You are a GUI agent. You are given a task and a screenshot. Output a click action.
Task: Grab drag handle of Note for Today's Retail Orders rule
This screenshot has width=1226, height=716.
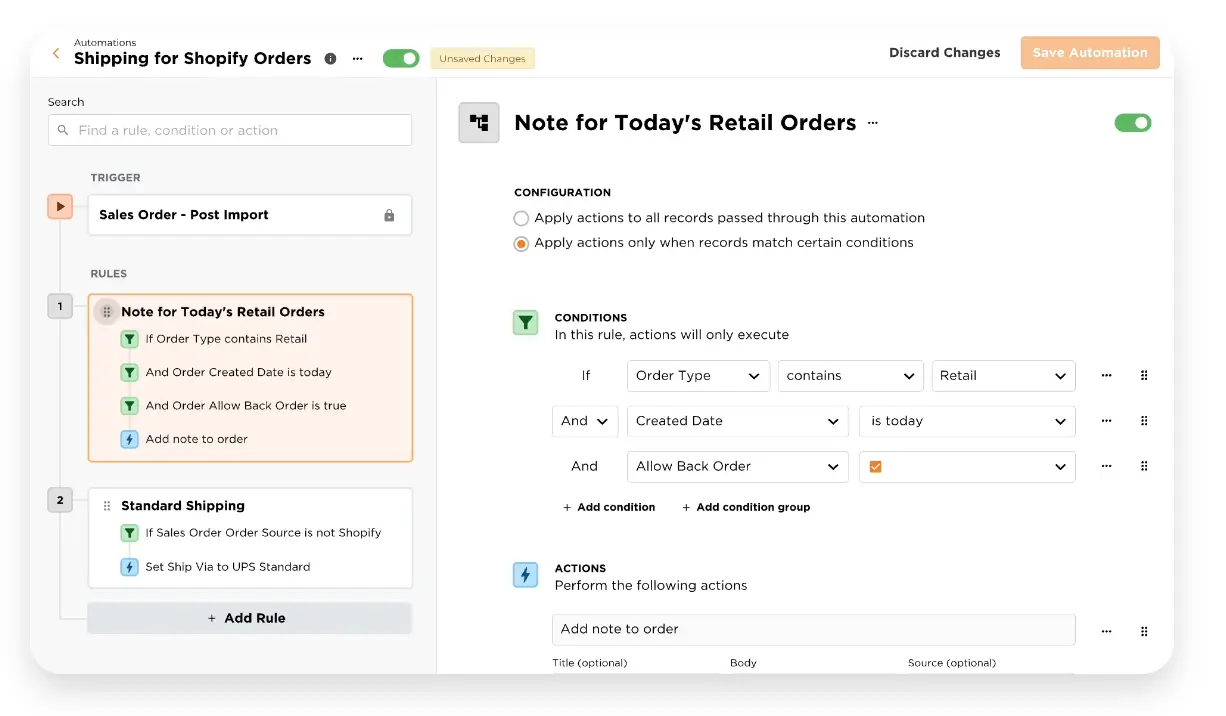click(x=107, y=312)
